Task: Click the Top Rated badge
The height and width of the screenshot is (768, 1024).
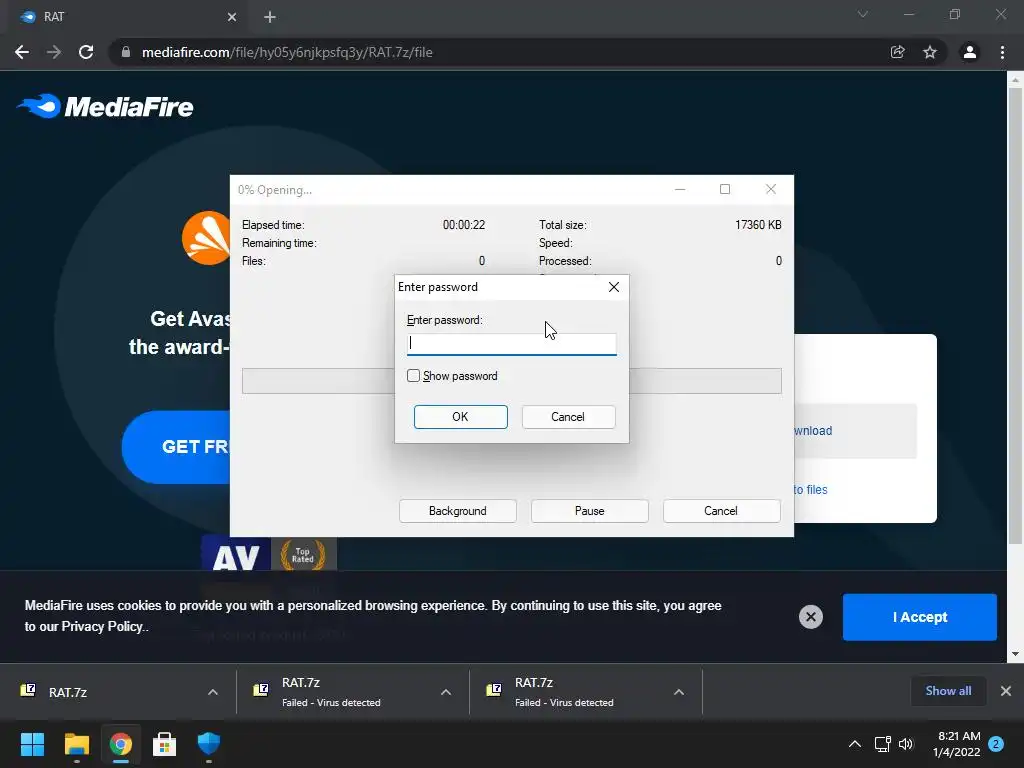Action: coord(303,554)
